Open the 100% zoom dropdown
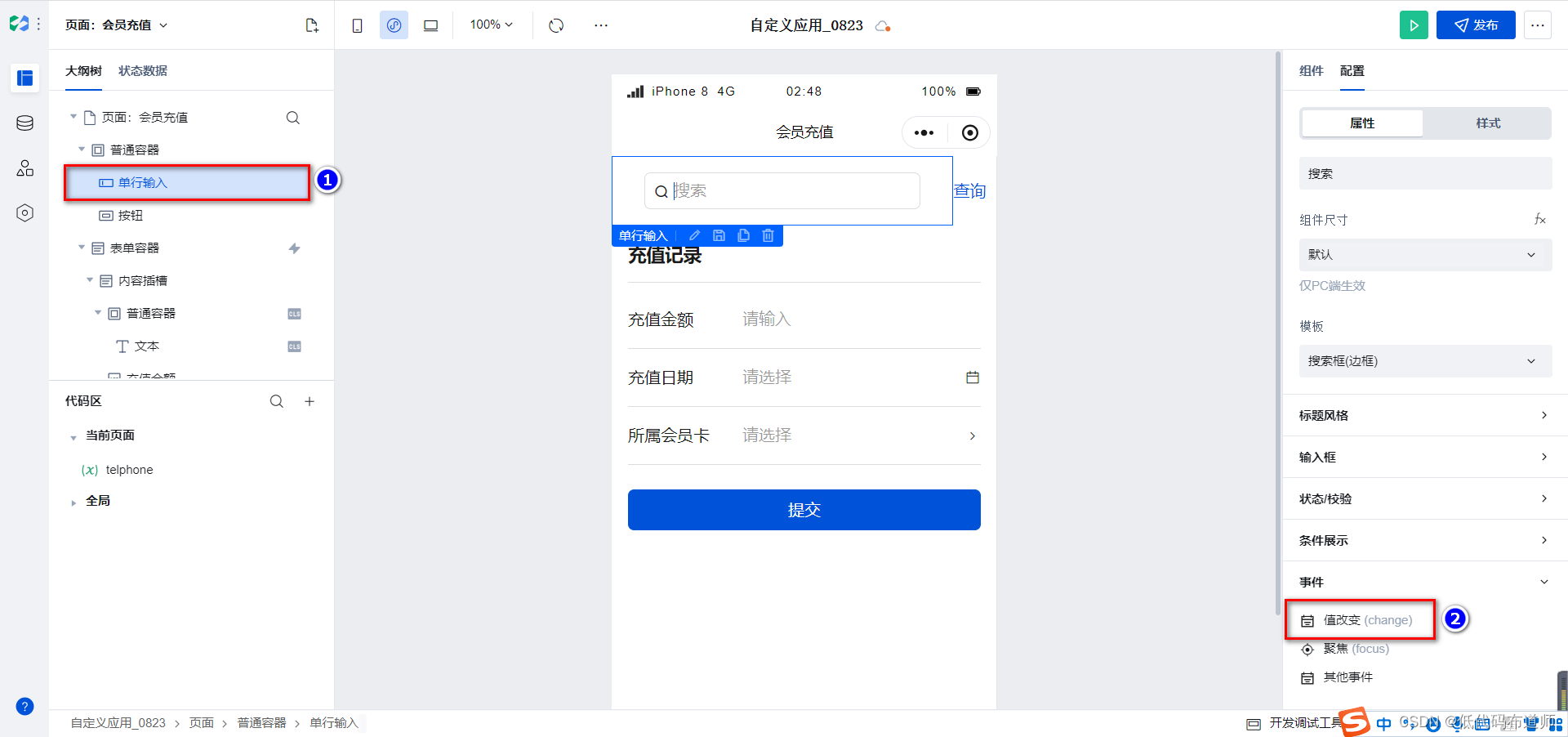Image resolution: width=1568 pixels, height=737 pixels. (491, 25)
